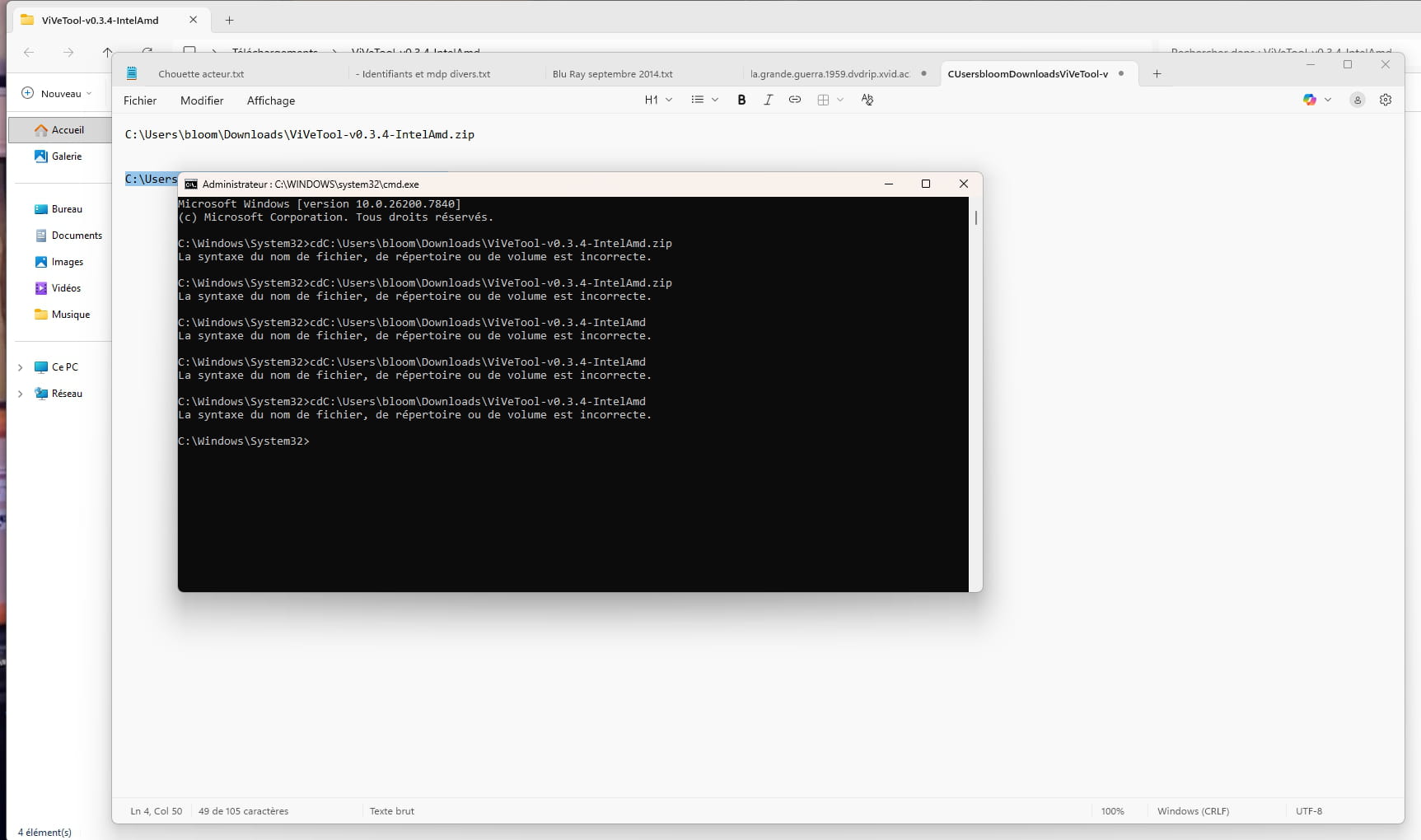
Task: Click the UTF-8 encoding indicator
Action: coord(1309,811)
